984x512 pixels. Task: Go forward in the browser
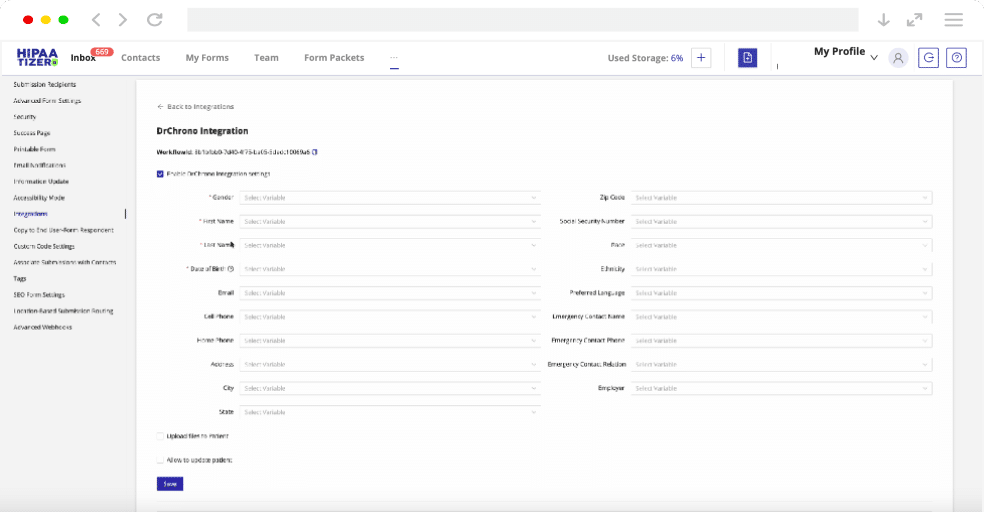coord(123,19)
